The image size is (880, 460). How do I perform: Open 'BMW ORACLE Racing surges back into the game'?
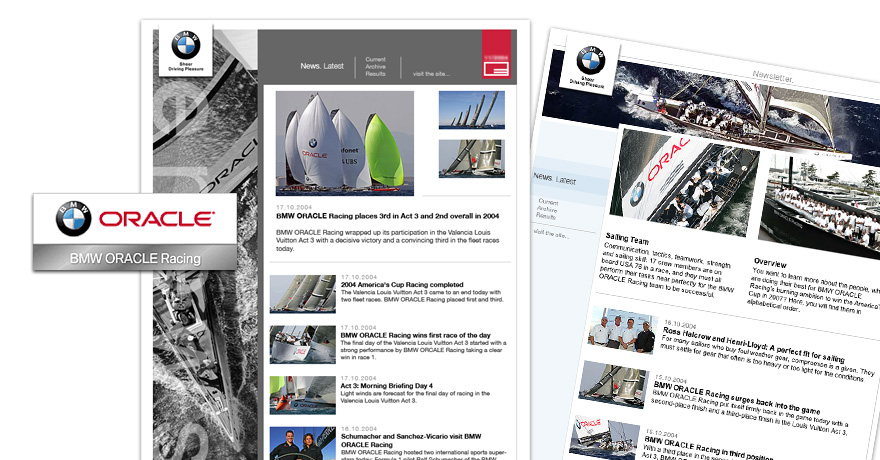pos(736,397)
